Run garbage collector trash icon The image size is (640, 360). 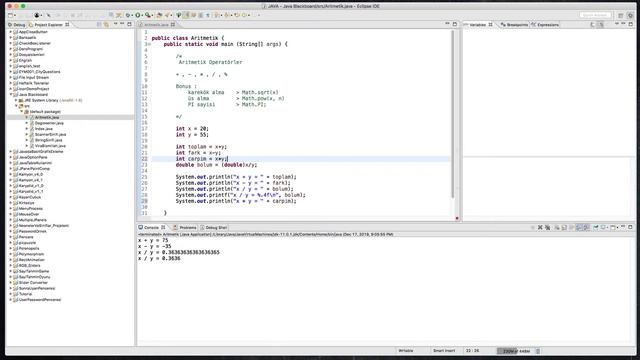(538, 351)
